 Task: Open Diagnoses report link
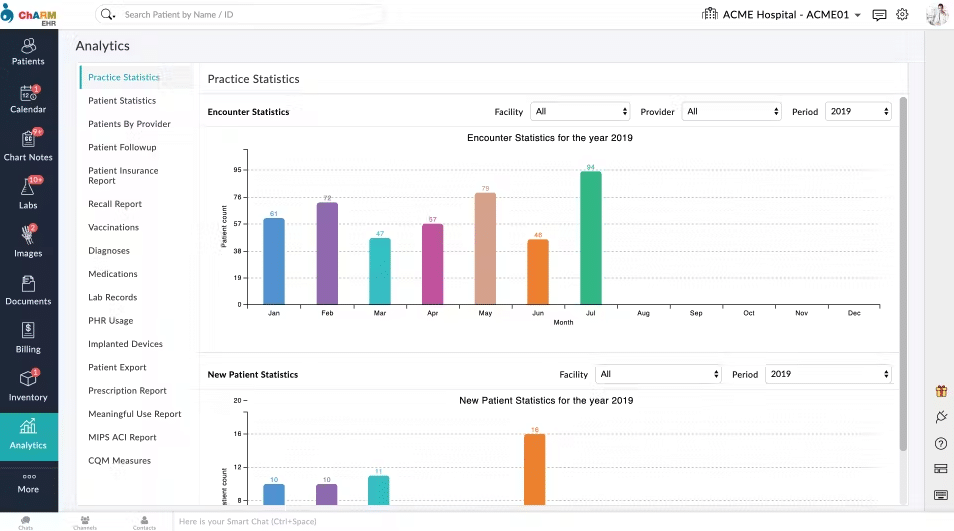[x=109, y=251]
